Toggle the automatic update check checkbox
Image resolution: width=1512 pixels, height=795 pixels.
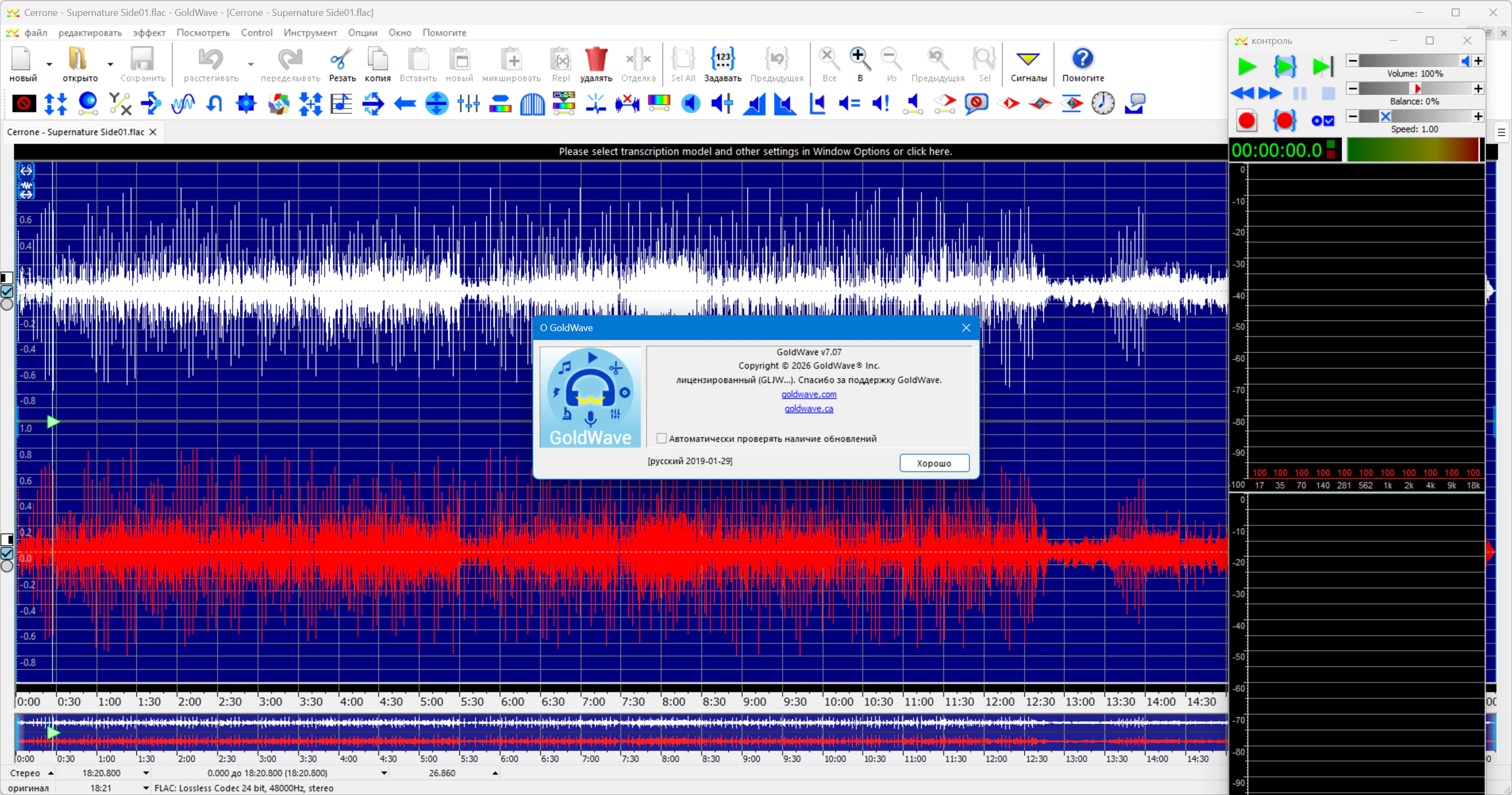661,438
